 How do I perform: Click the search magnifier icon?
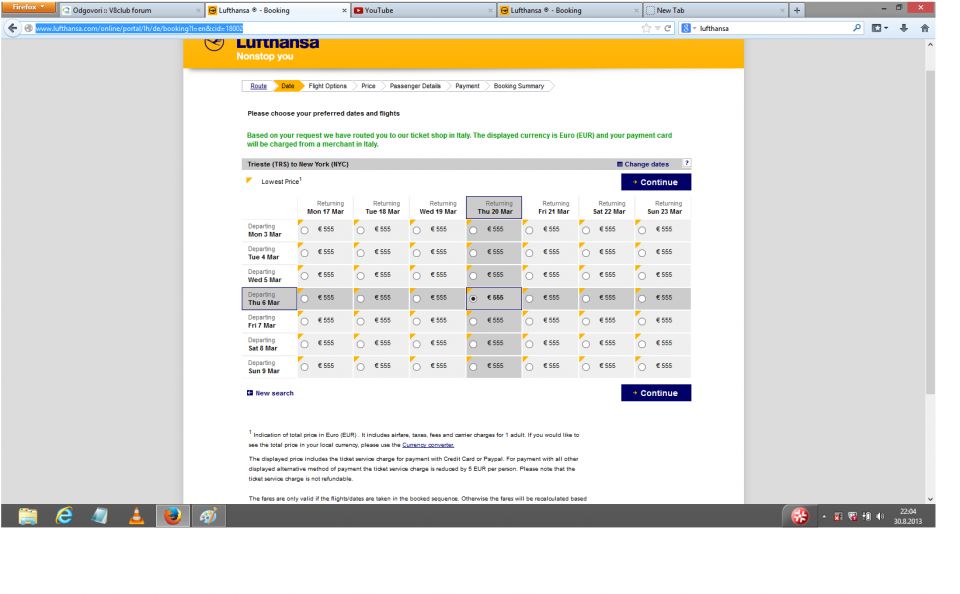(x=857, y=28)
